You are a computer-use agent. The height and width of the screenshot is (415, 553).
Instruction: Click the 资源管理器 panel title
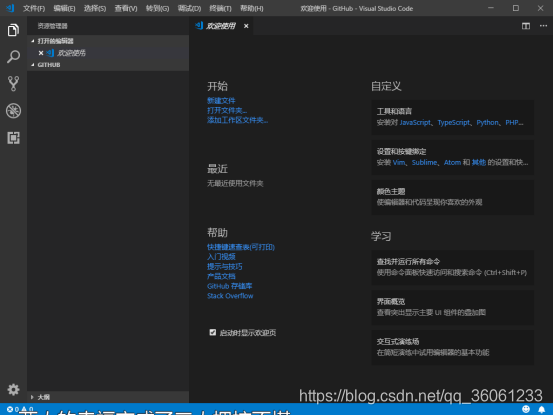(x=53, y=26)
